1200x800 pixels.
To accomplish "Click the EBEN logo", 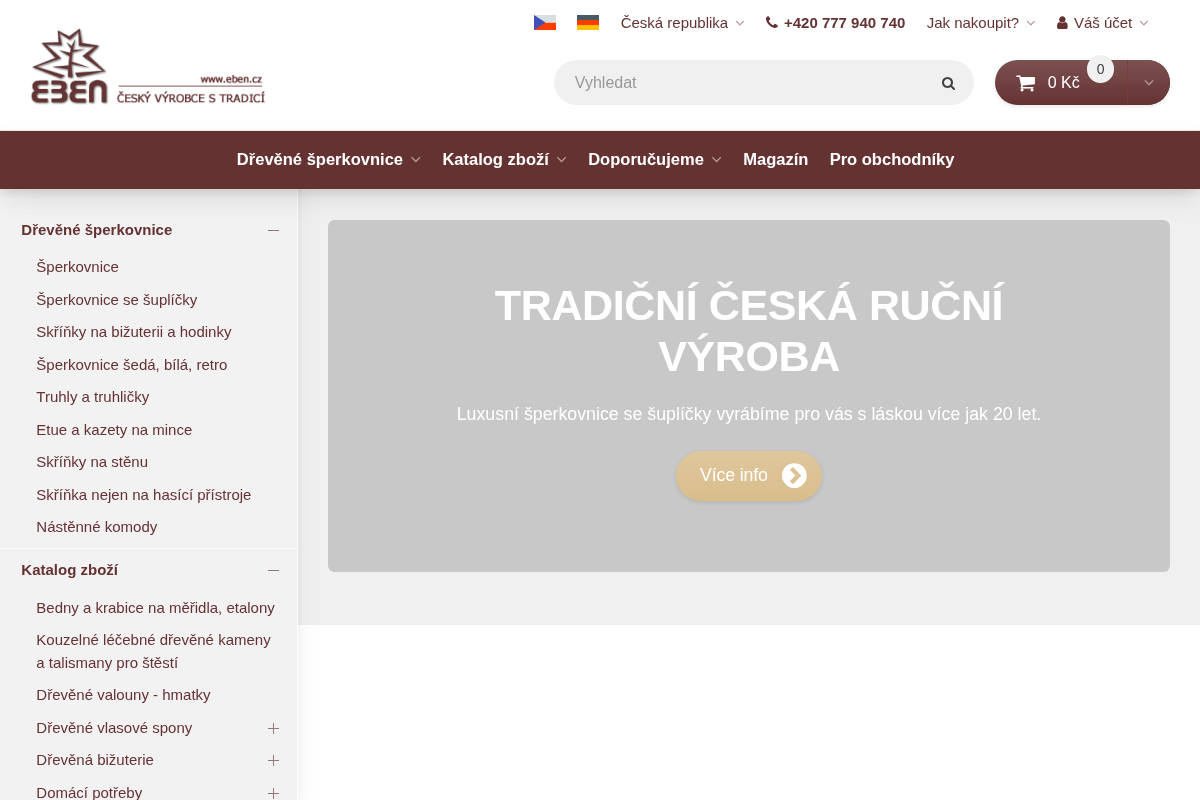I will [x=148, y=67].
